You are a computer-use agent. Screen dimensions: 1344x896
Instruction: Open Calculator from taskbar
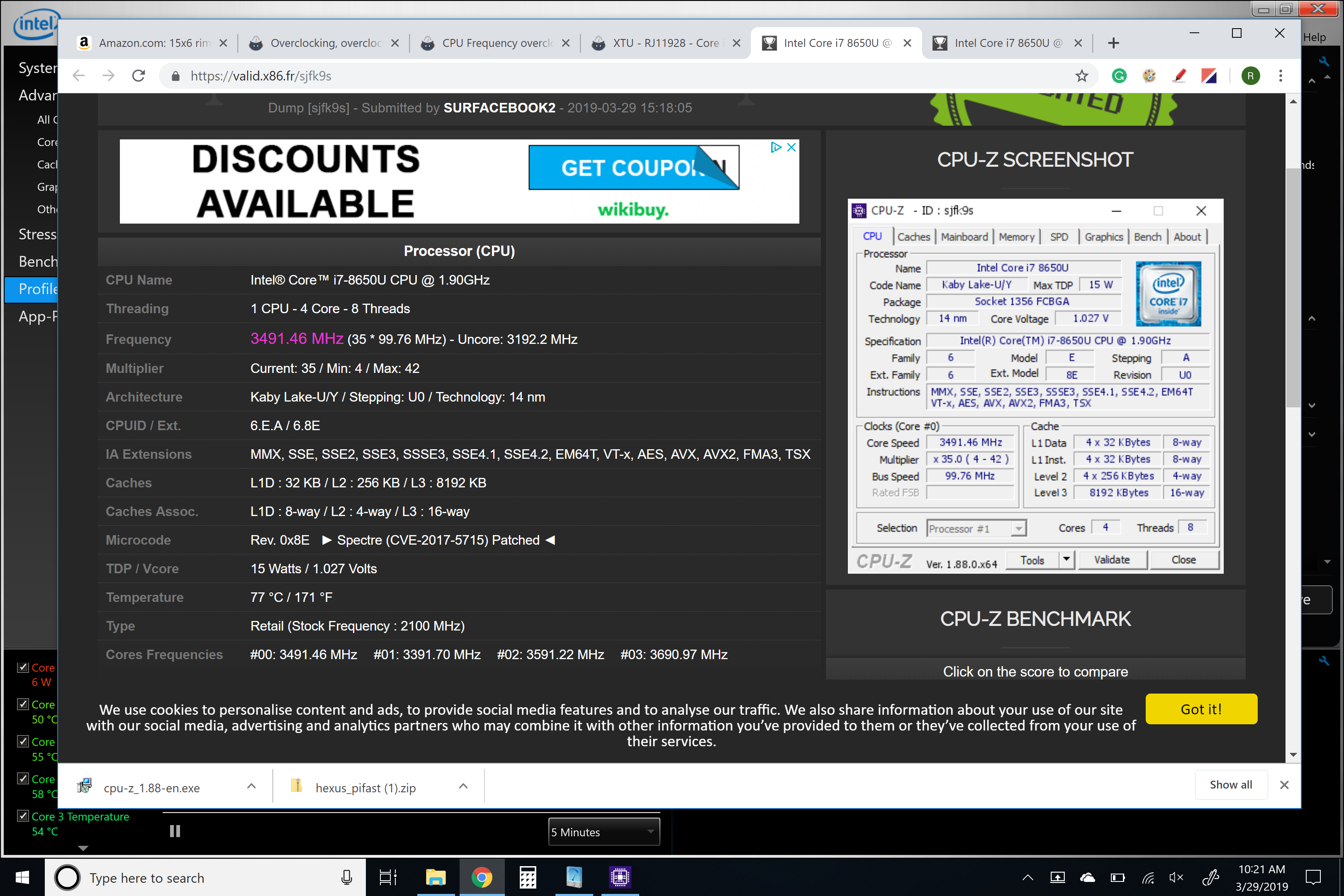point(527,877)
